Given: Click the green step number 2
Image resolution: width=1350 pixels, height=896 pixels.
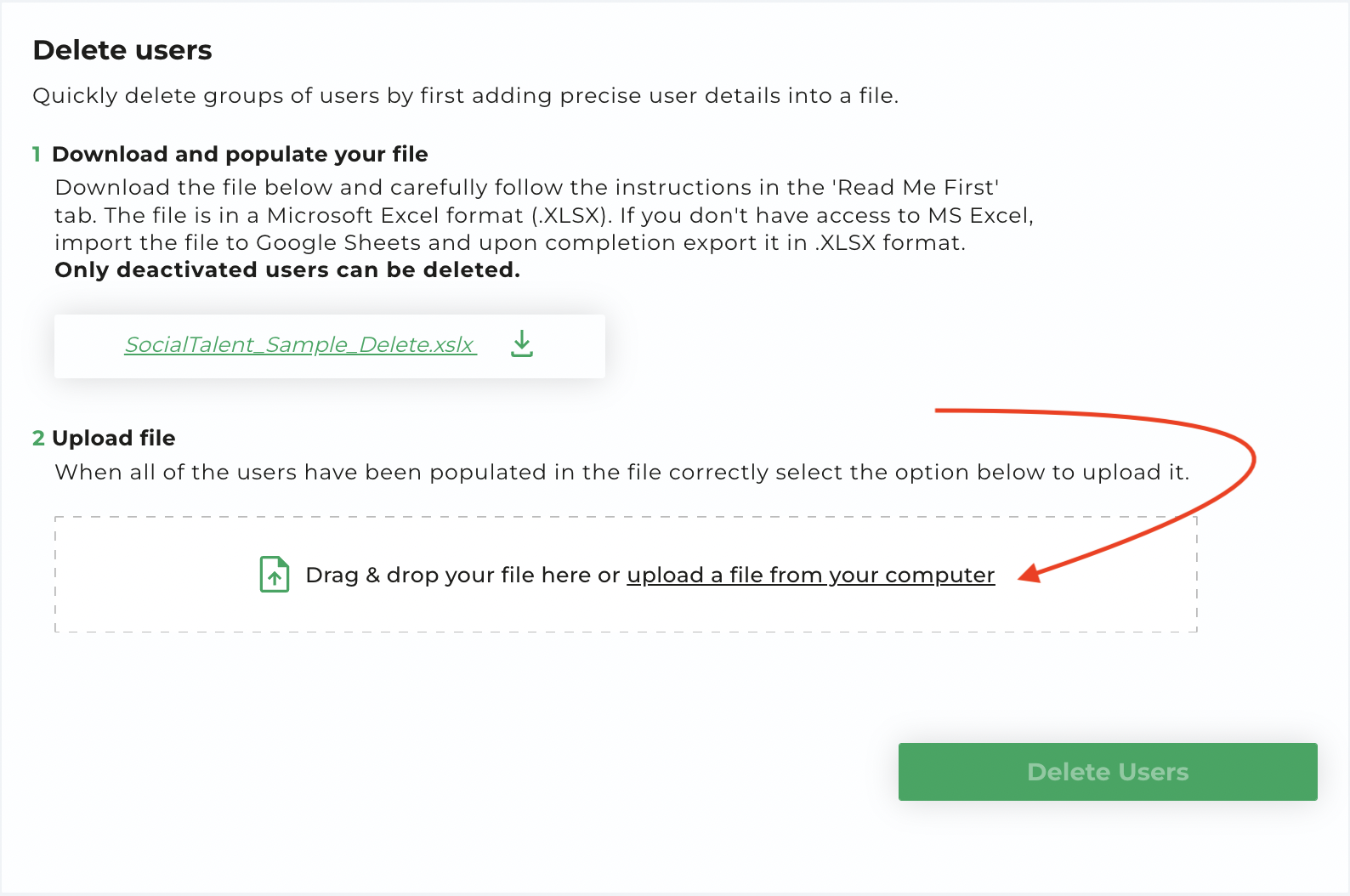Looking at the screenshot, I should (38, 438).
